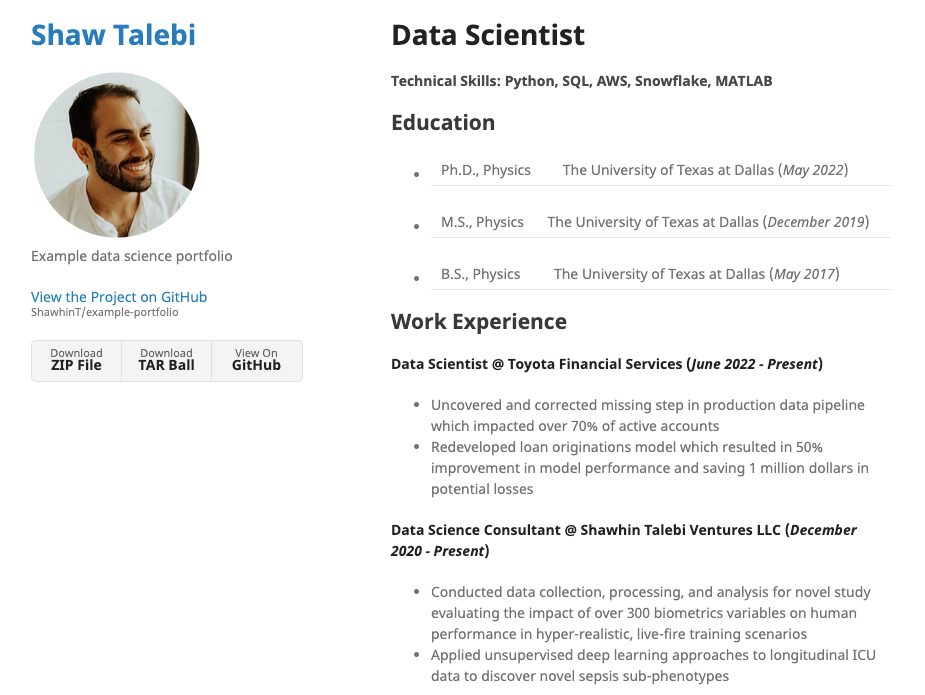
Task: Click the 'Education' section heading
Action: [443, 122]
